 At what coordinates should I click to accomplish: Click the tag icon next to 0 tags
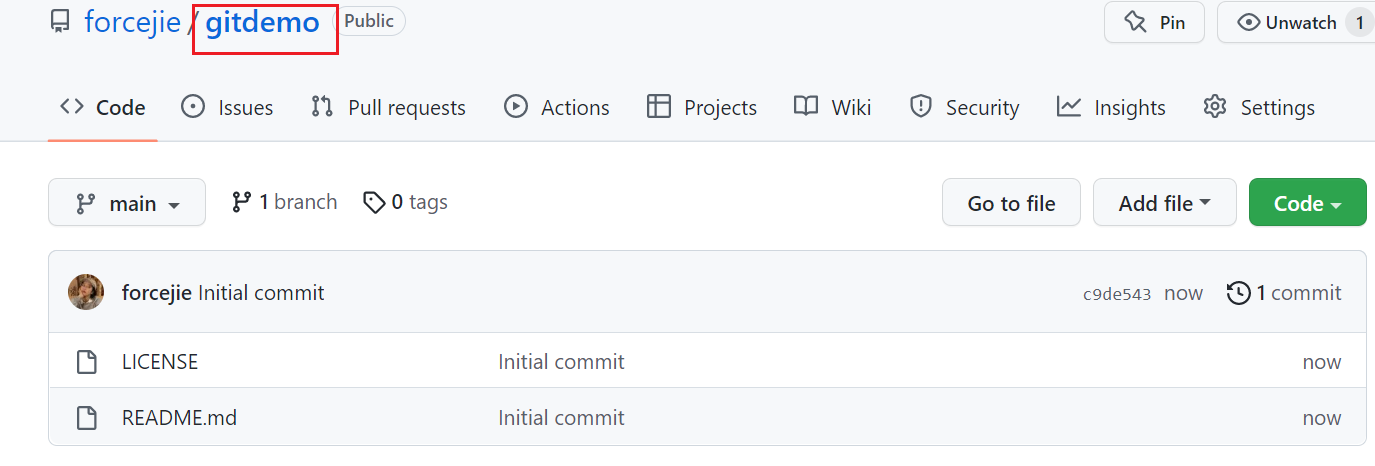pos(374,203)
